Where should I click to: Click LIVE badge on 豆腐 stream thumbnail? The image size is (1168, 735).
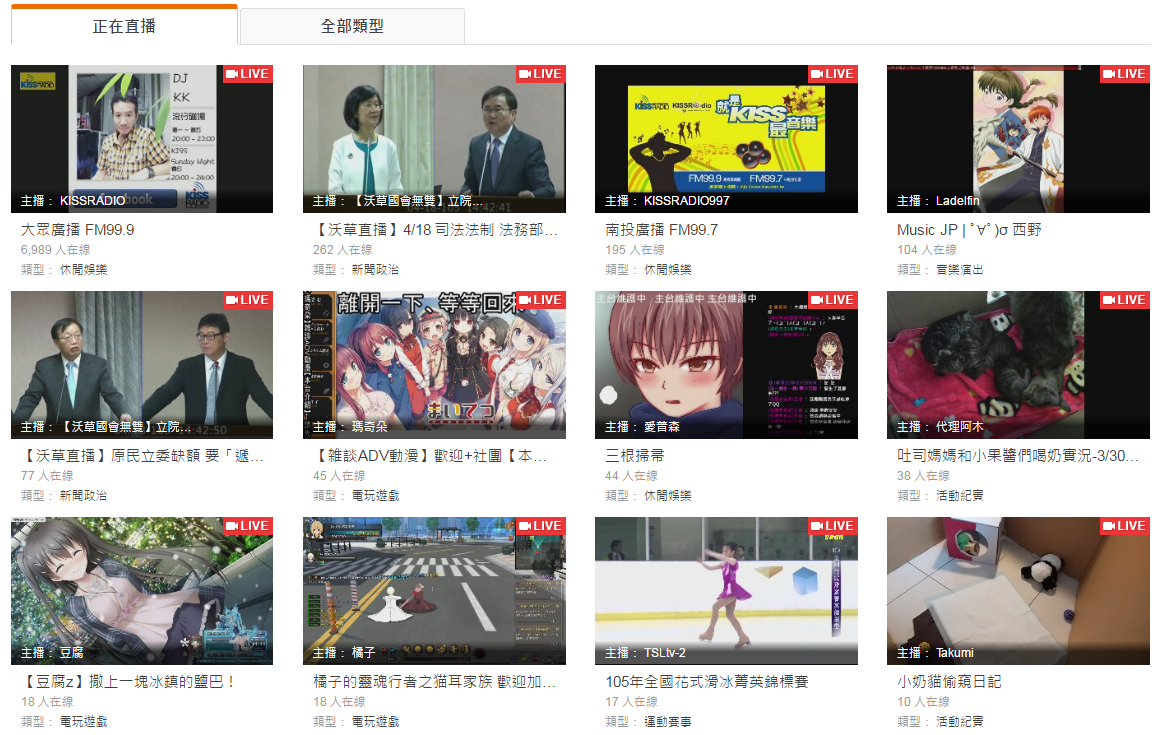[247, 526]
